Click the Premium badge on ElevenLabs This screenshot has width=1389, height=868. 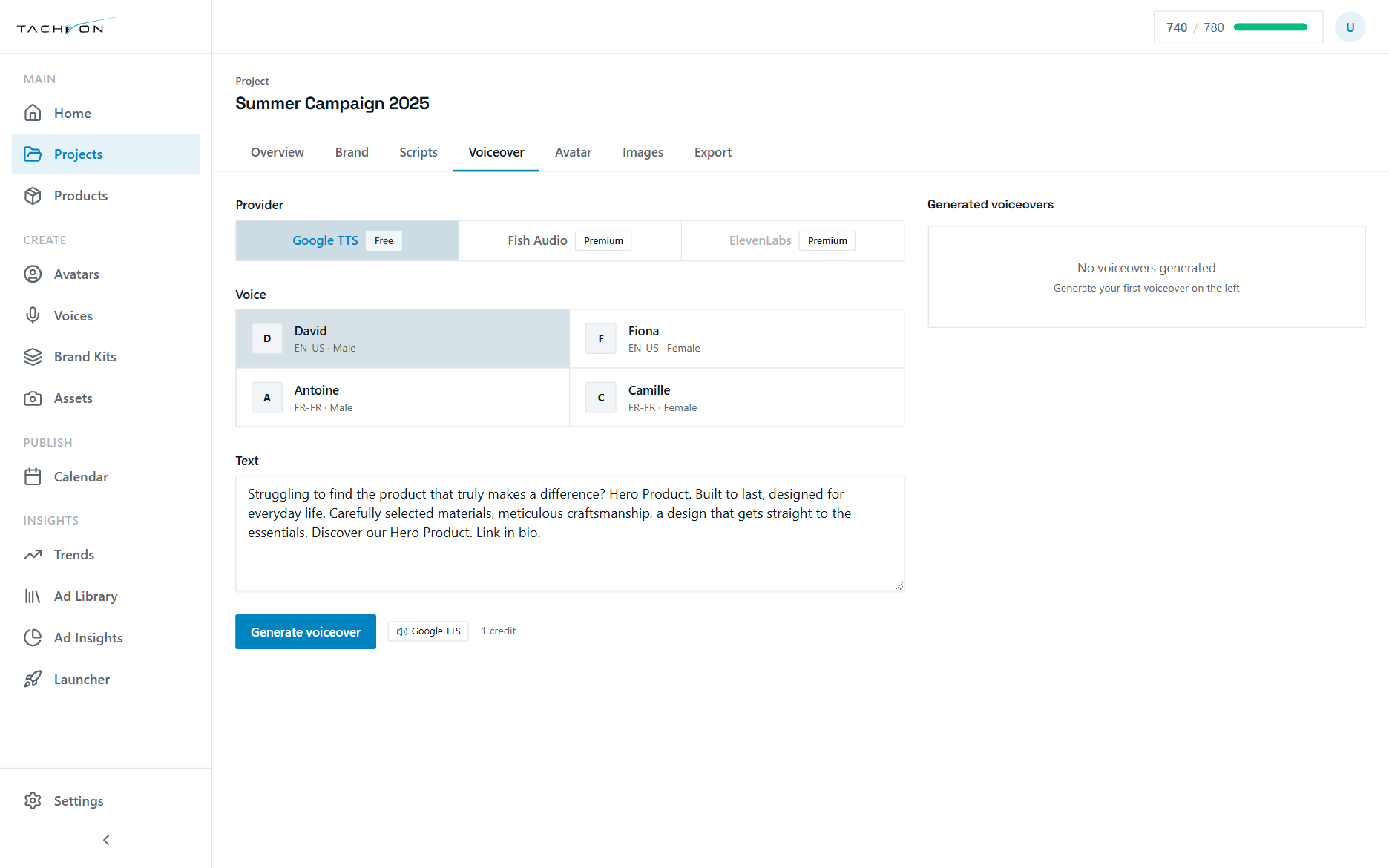827,240
